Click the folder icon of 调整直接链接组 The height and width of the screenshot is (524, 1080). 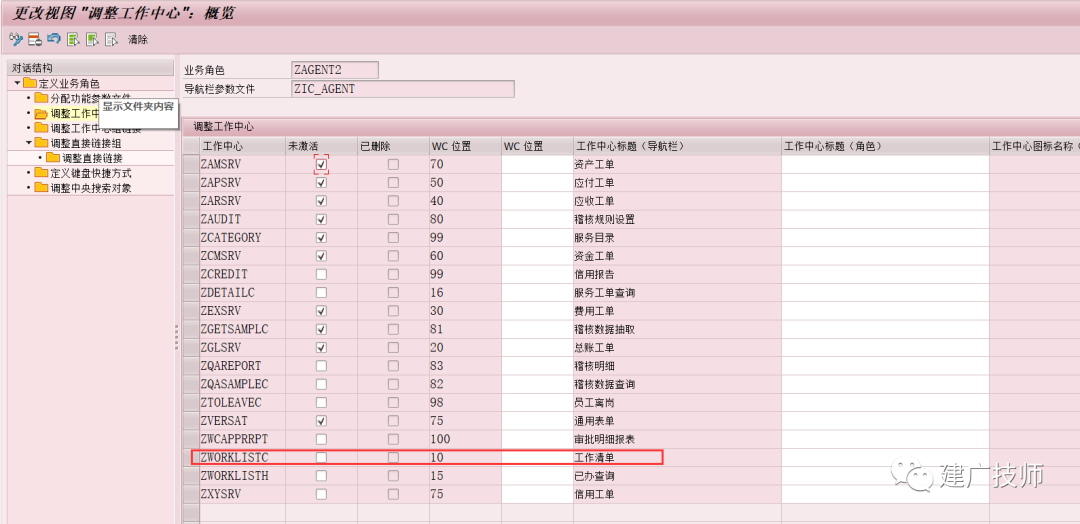pyautogui.click(x=41, y=143)
